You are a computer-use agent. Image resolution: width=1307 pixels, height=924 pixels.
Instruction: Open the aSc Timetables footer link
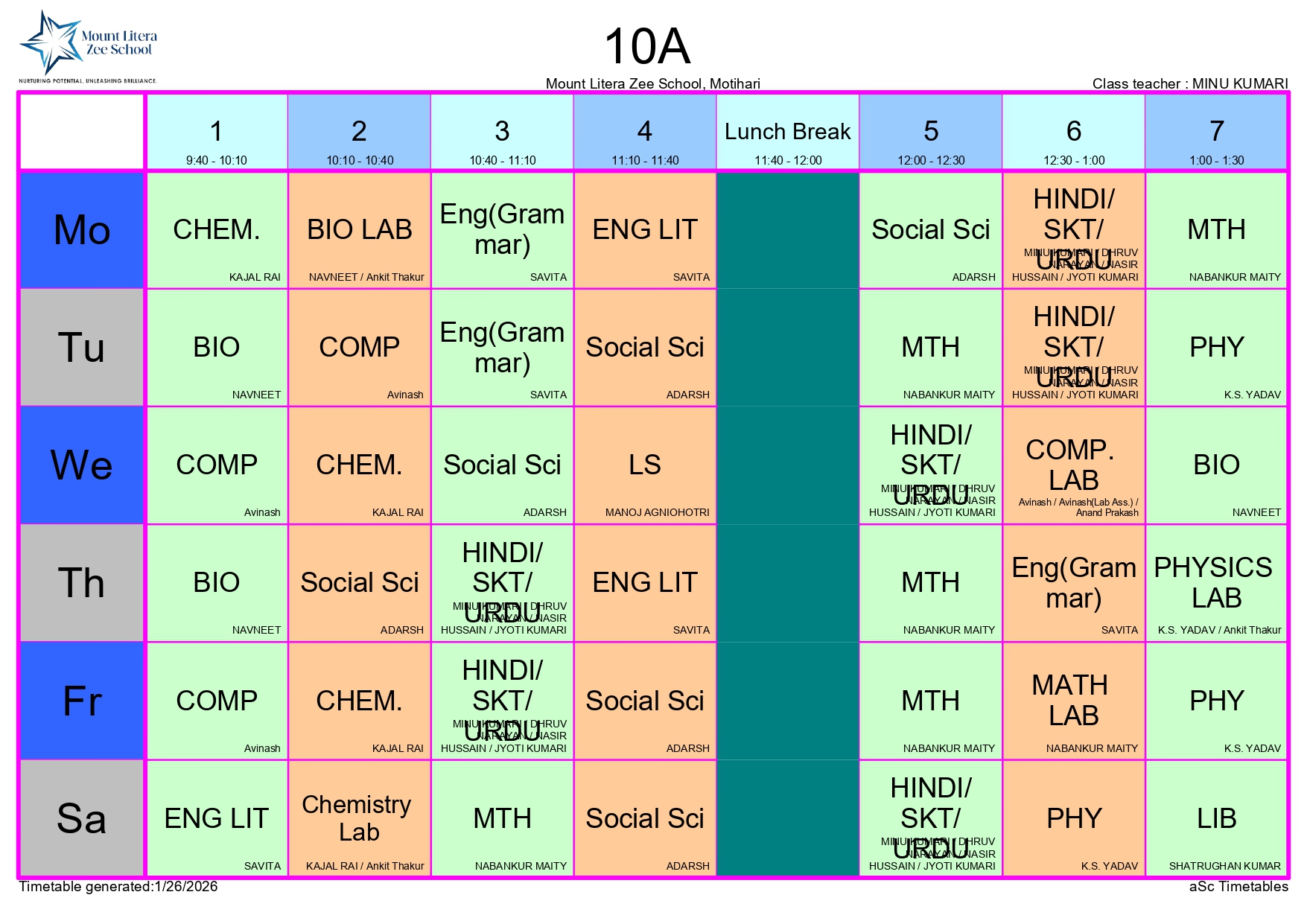(x=1238, y=886)
